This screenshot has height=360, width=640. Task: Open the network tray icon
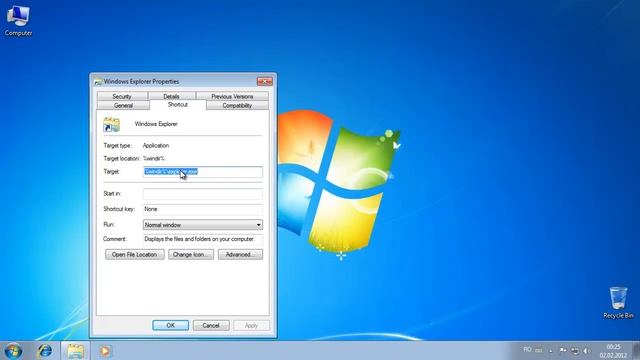pos(575,351)
